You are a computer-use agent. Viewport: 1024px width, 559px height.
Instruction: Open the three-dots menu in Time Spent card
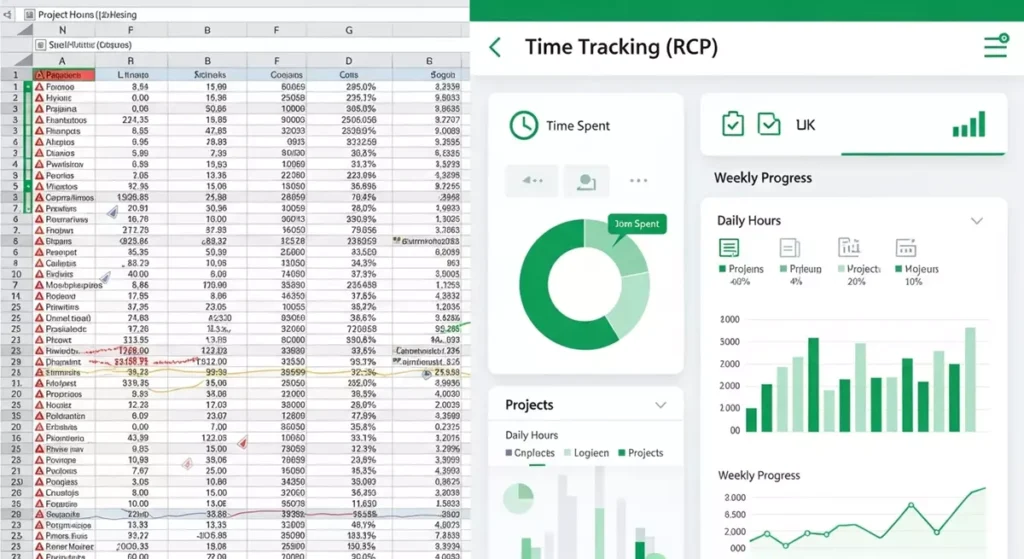[x=639, y=180]
